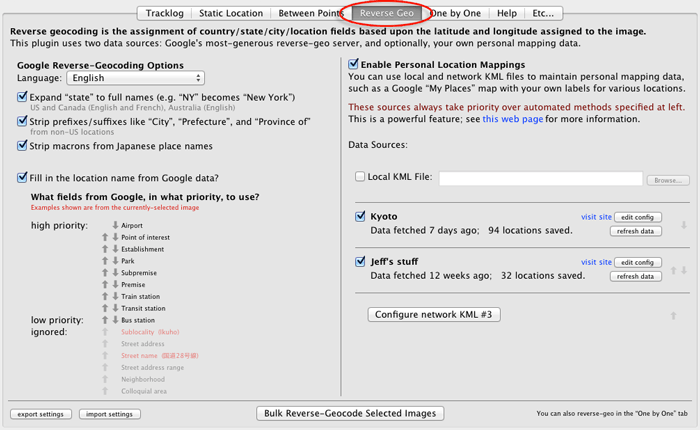700x430 pixels.
Task: Move Point of interest up in priority
Action: tap(105, 237)
